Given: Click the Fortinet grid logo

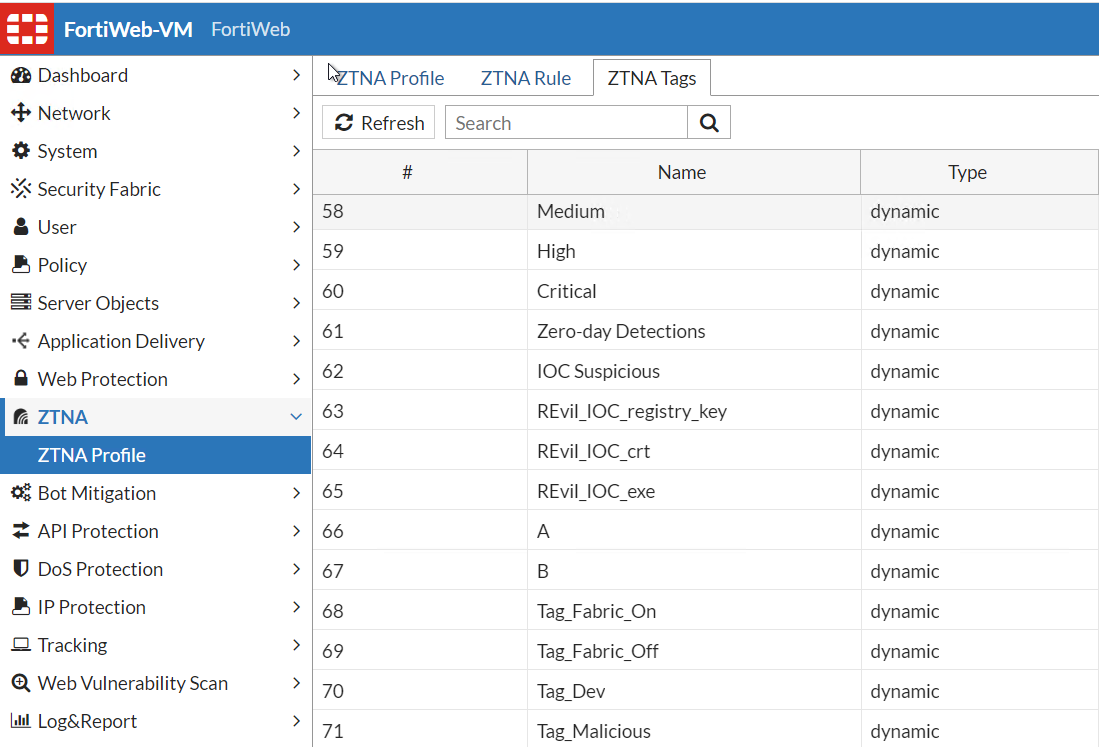Looking at the screenshot, I should (26, 28).
